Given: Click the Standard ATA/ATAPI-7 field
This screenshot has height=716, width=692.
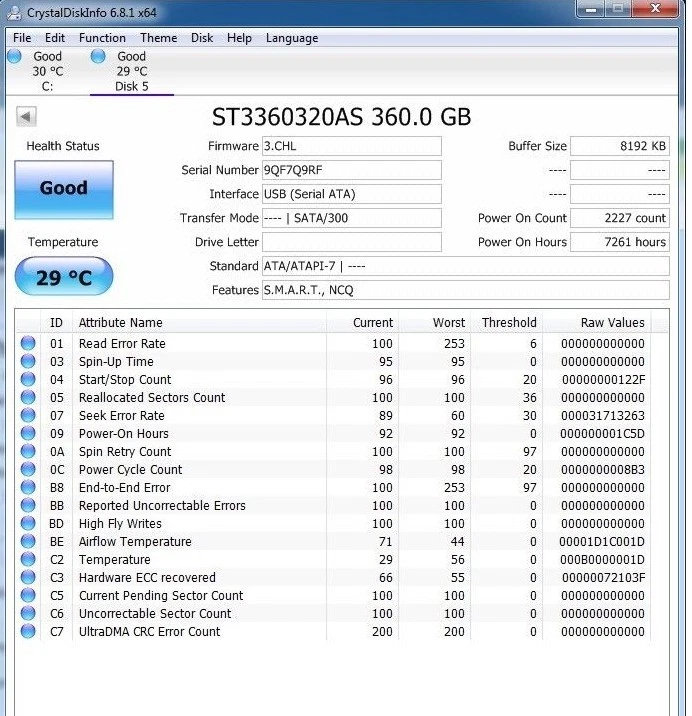Looking at the screenshot, I should (466, 266).
